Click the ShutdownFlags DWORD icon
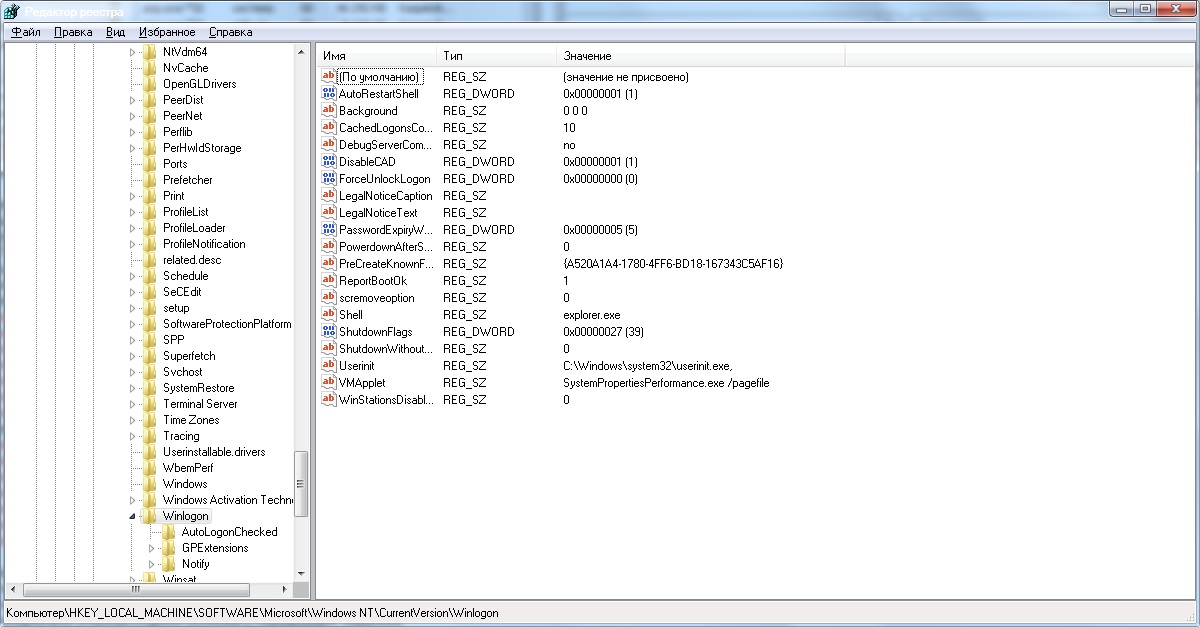This screenshot has height=627, width=1200. (328, 332)
